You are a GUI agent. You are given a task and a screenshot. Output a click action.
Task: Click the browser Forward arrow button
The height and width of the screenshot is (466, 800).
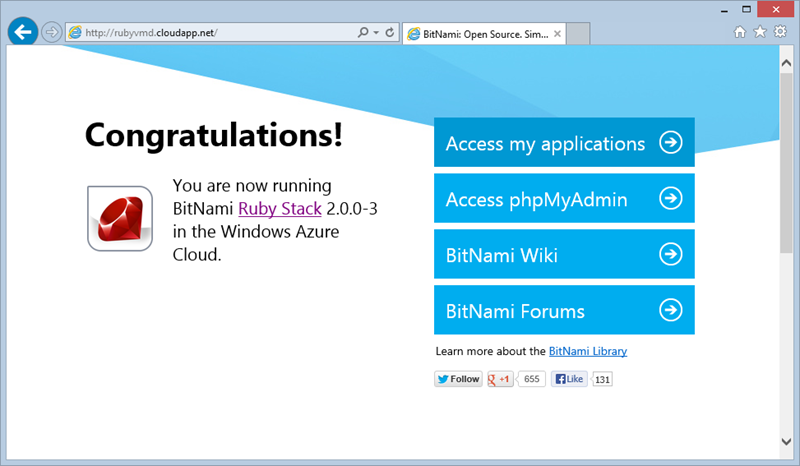pos(51,33)
